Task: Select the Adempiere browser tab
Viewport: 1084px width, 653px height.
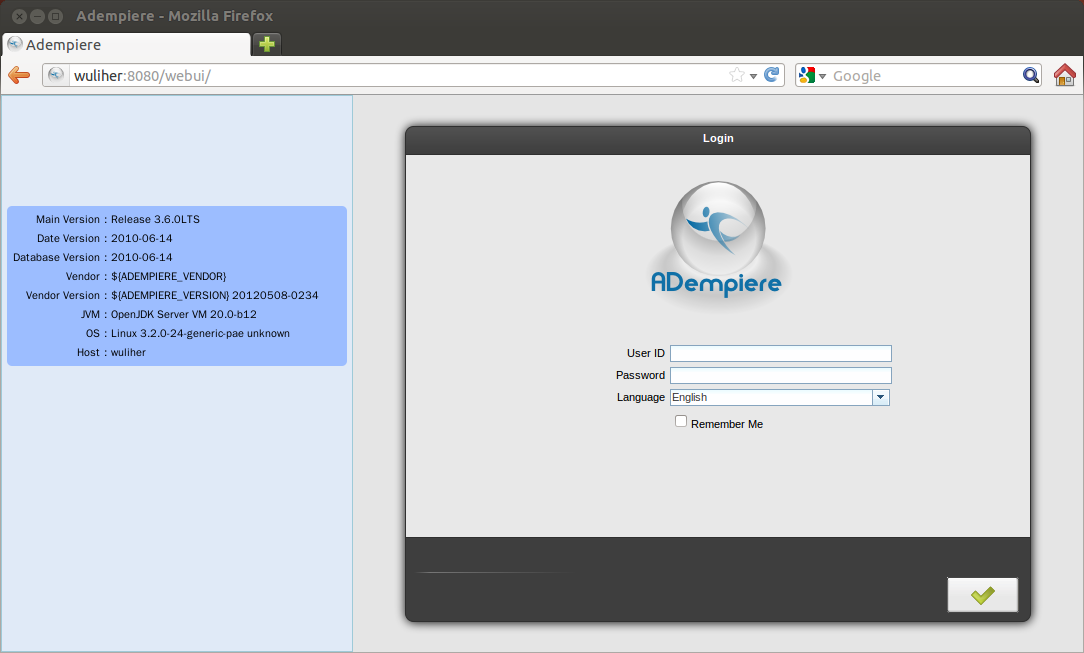Action: [126, 45]
